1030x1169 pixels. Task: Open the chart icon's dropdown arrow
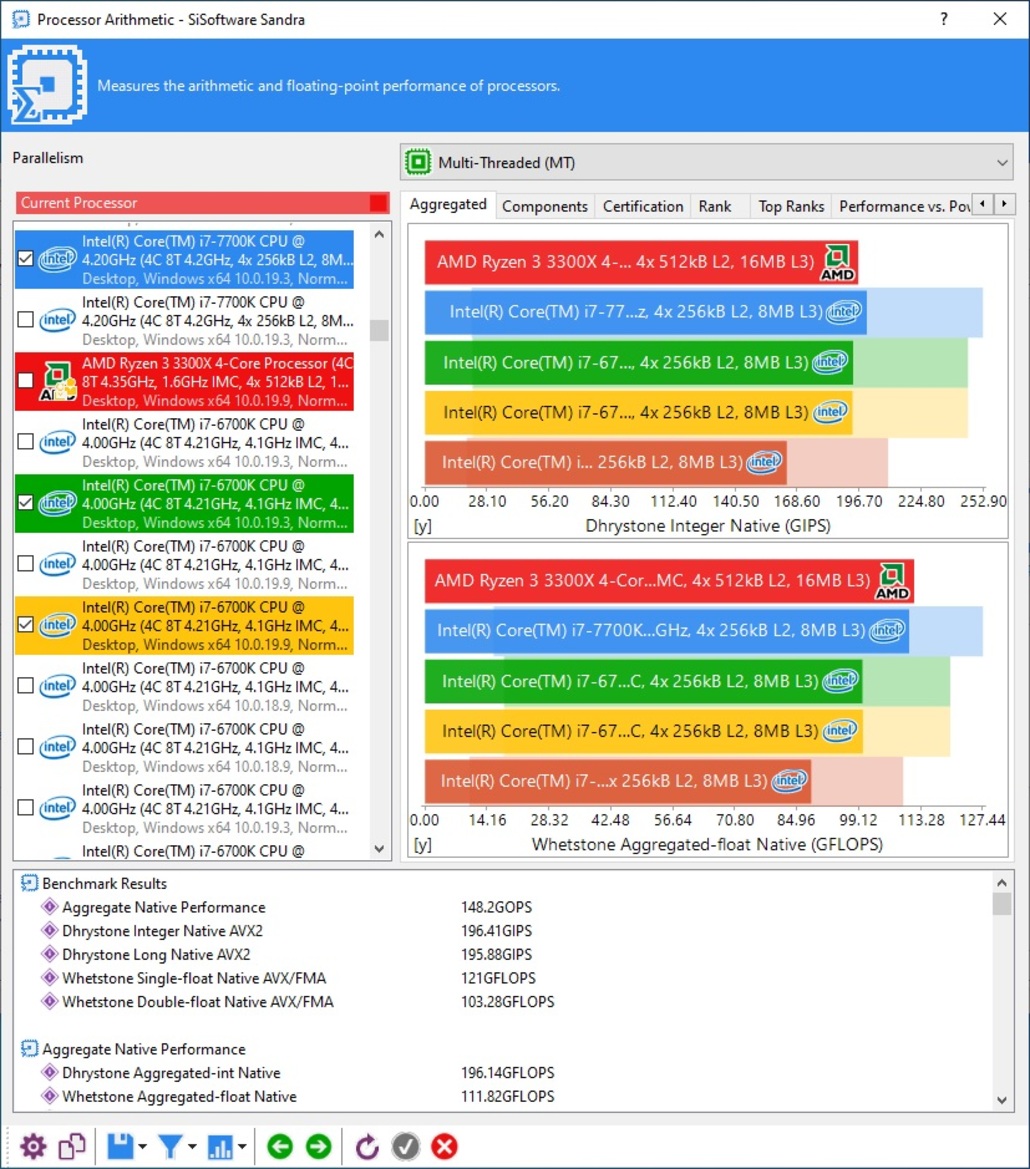click(x=242, y=1147)
